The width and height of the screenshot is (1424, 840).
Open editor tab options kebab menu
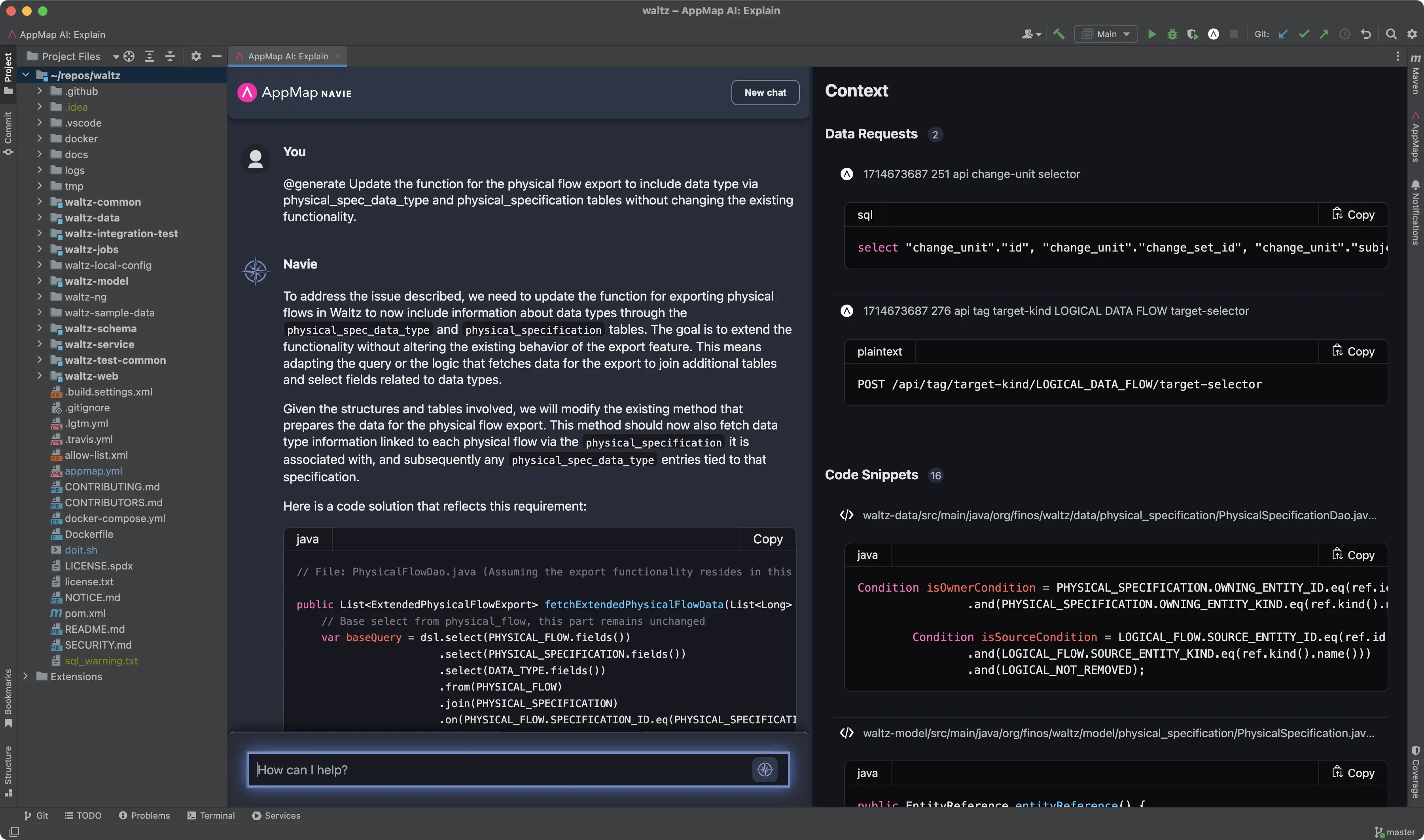[x=1397, y=57]
